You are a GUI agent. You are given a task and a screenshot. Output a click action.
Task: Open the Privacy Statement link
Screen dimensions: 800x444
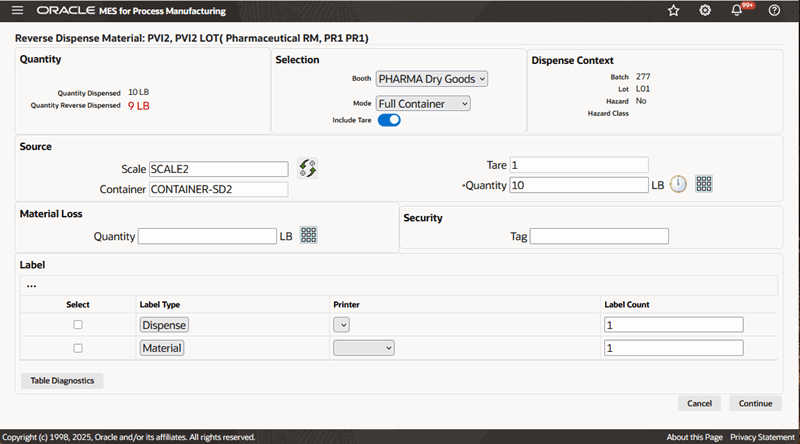[x=762, y=437]
